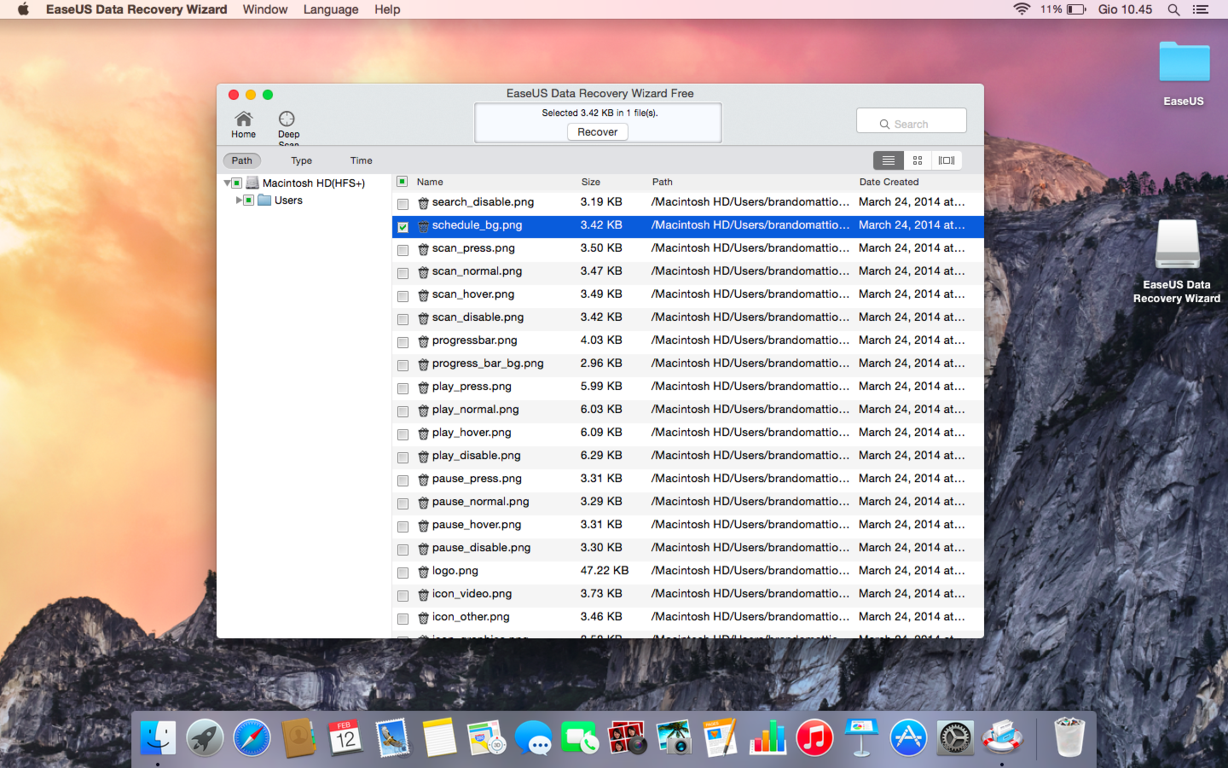Open the Trash in the Dock
Screen dimensions: 1228x768
pyautogui.click(x=1069, y=738)
